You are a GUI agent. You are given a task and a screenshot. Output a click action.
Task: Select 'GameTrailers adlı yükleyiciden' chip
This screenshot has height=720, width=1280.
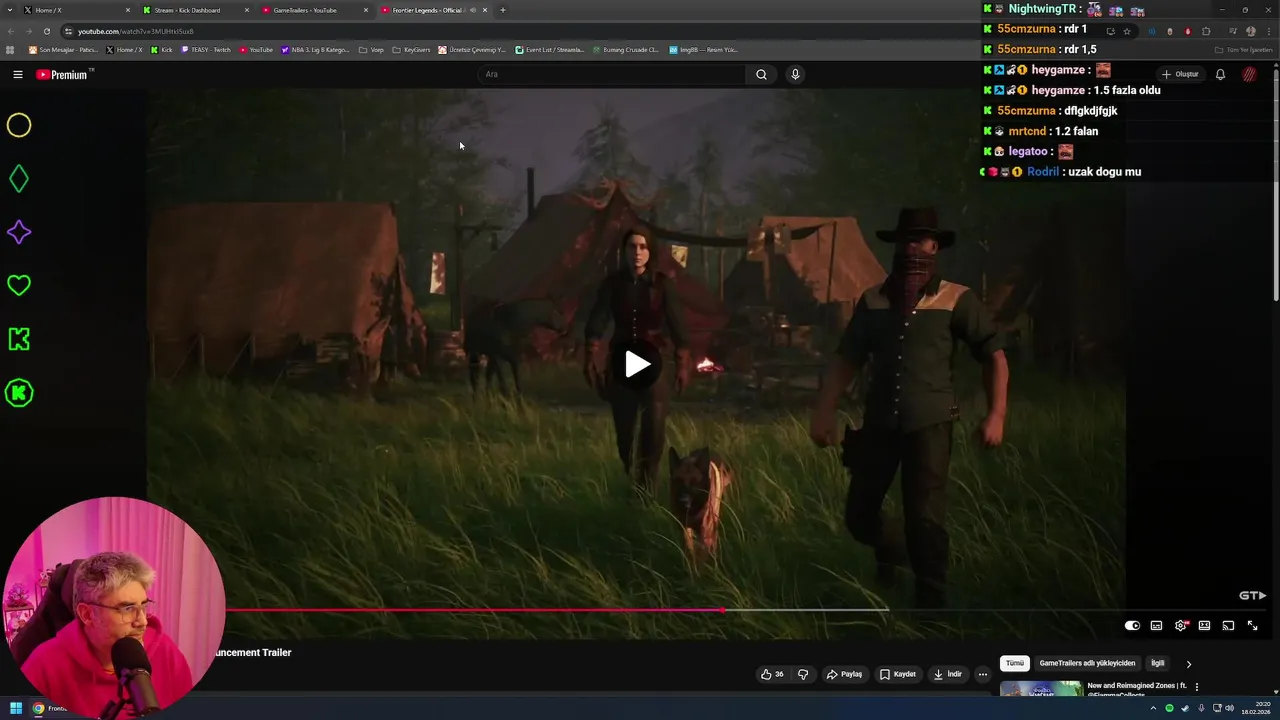point(1087,663)
